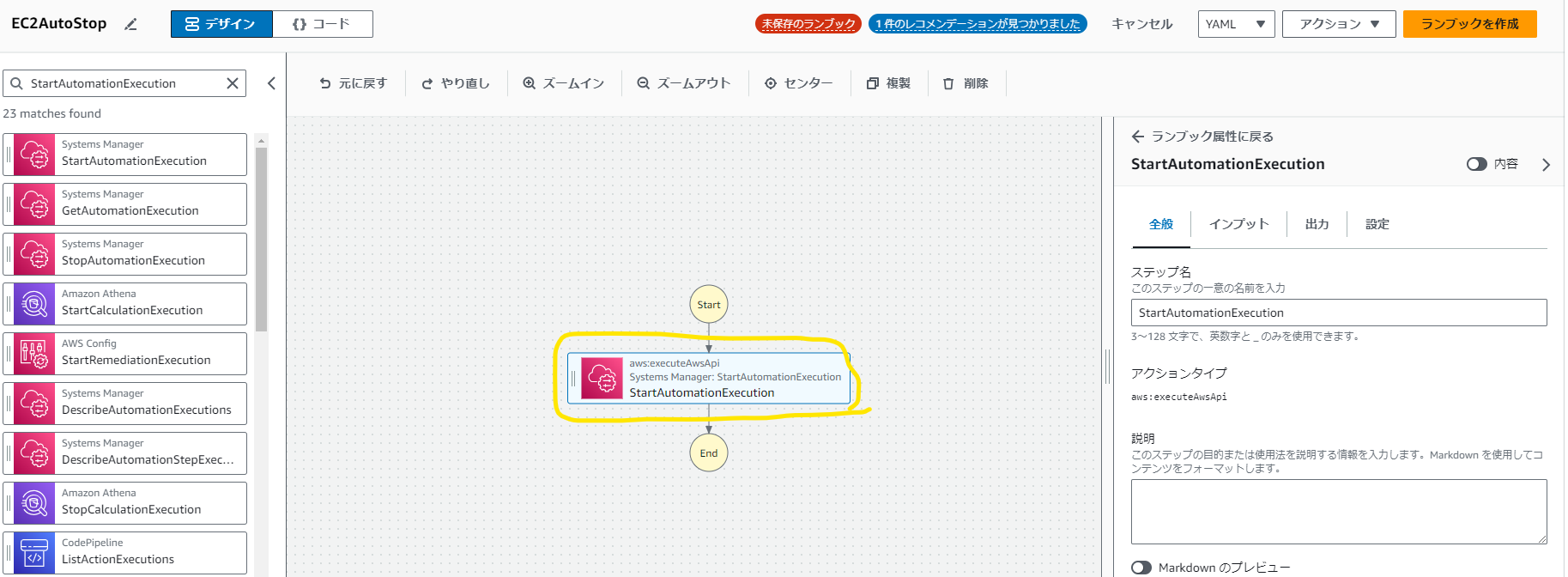The width and height of the screenshot is (1568, 577).
Task: Click the StartRemediationExecution label text
Action: tap(136, 360)
